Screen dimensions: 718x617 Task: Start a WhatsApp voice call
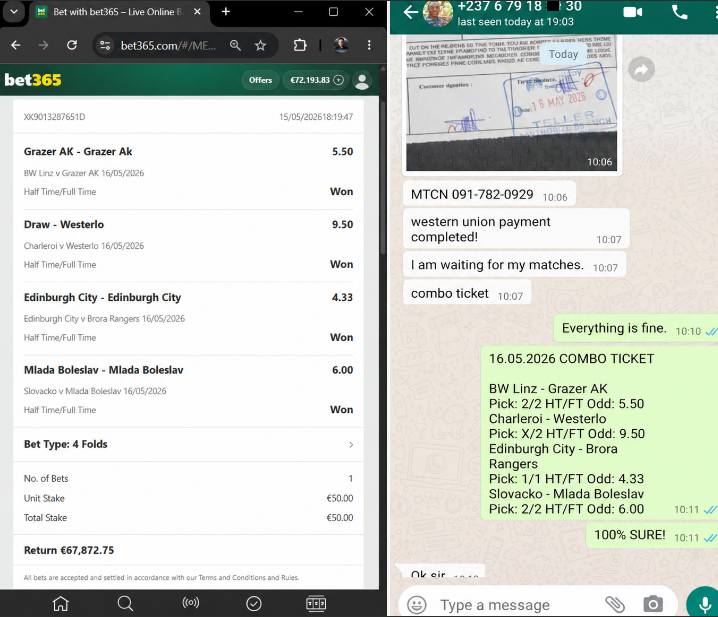(680, 12)
